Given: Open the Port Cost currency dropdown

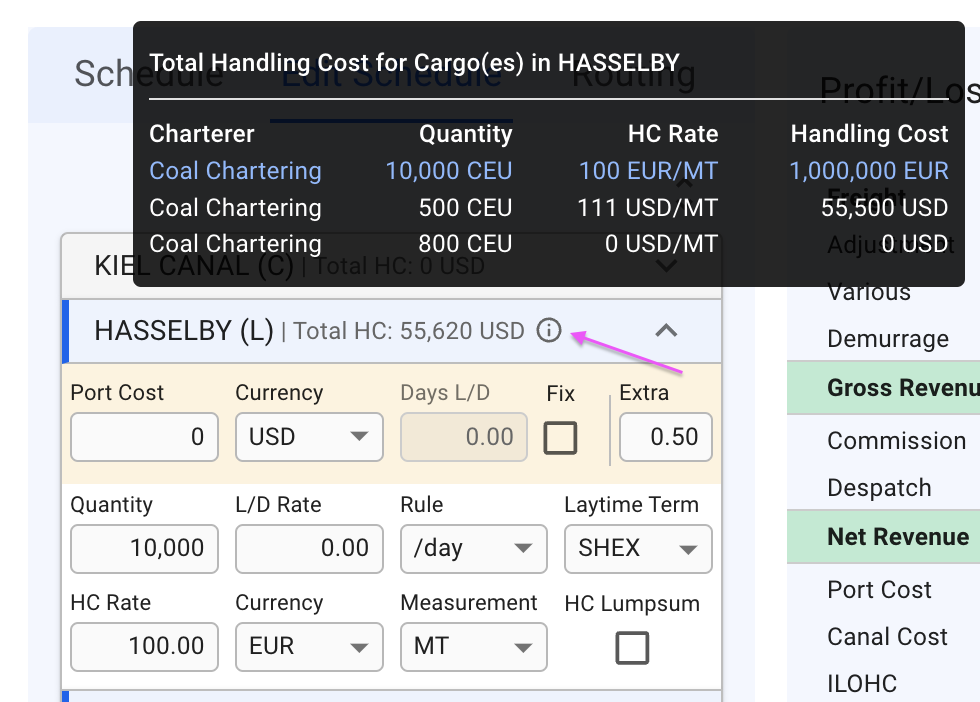Looking at the screenshot, I should click(x=309, y=437).
